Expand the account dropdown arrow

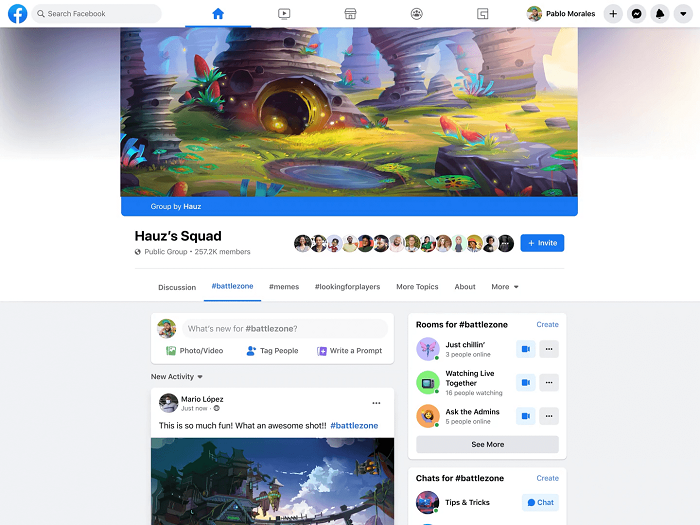[683, 14]
